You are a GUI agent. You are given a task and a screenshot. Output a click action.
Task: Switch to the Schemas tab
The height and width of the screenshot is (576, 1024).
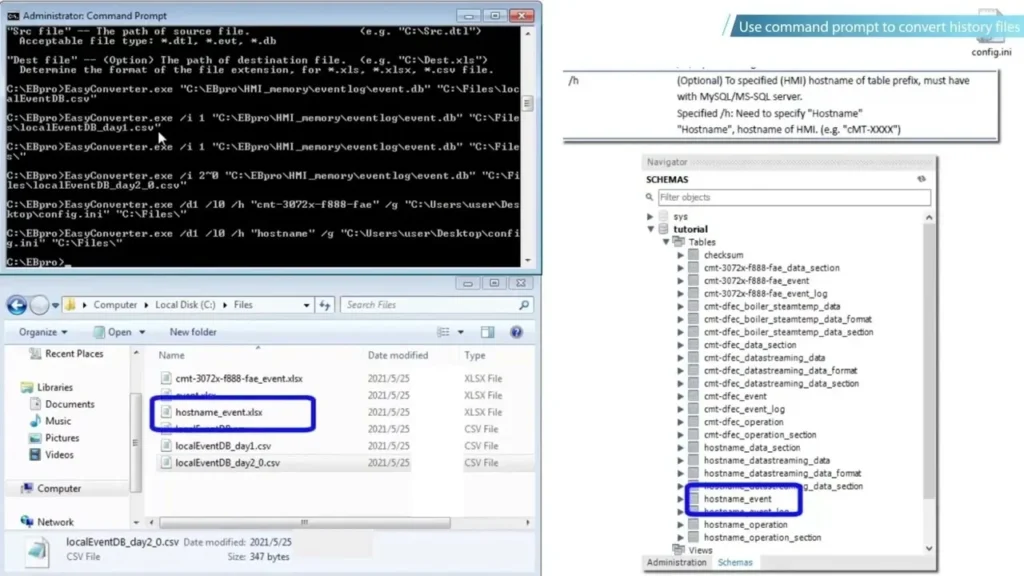736,562
